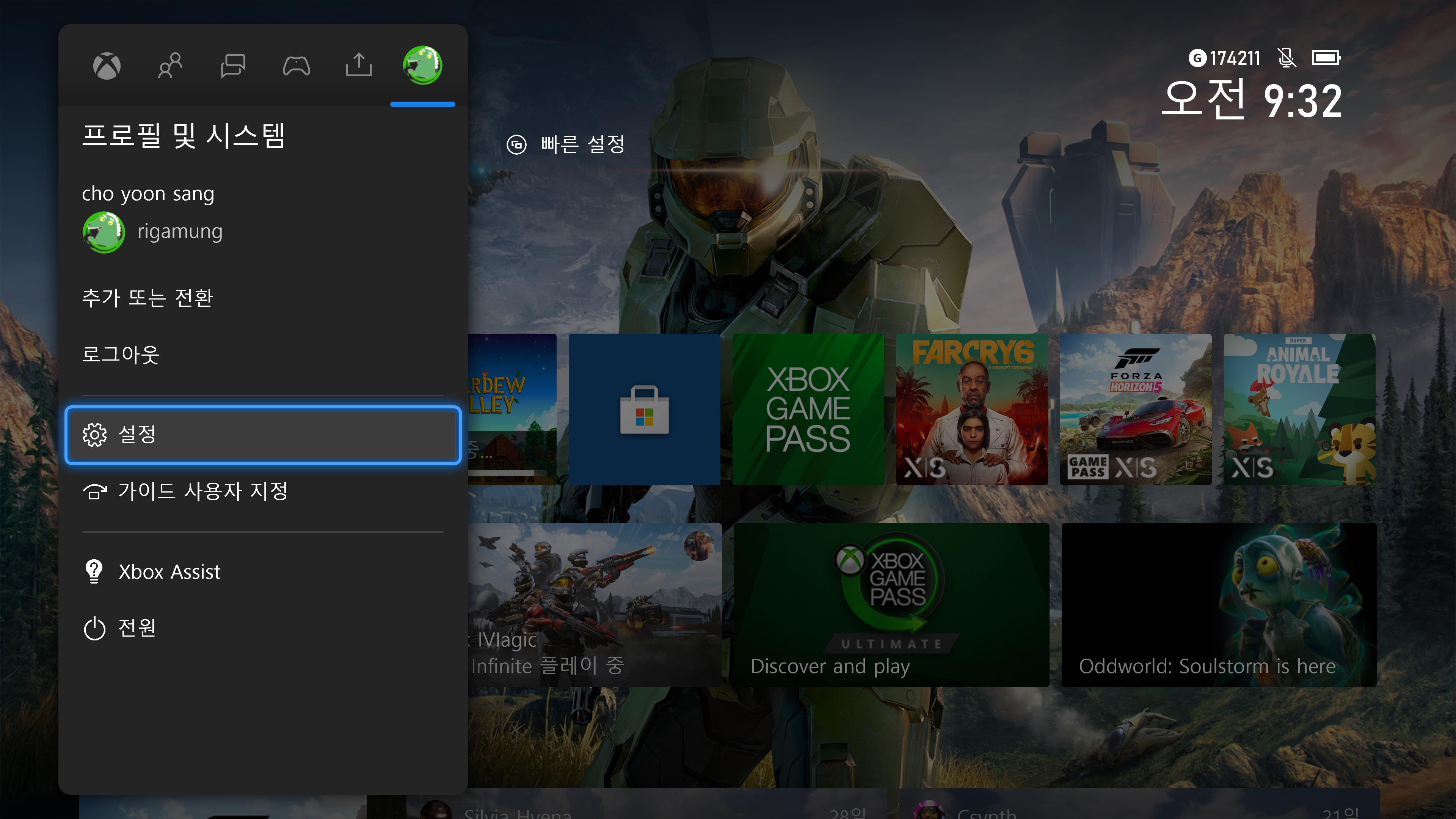Open Oddworld: Soulstorm is here tile

[x=1219, y=605]
